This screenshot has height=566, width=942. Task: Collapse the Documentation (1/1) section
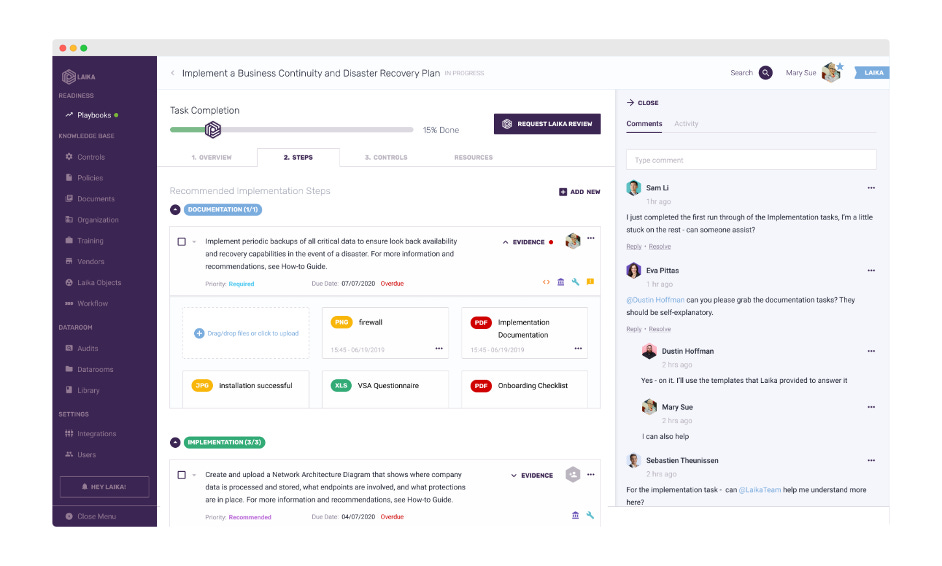pos(175,210)
